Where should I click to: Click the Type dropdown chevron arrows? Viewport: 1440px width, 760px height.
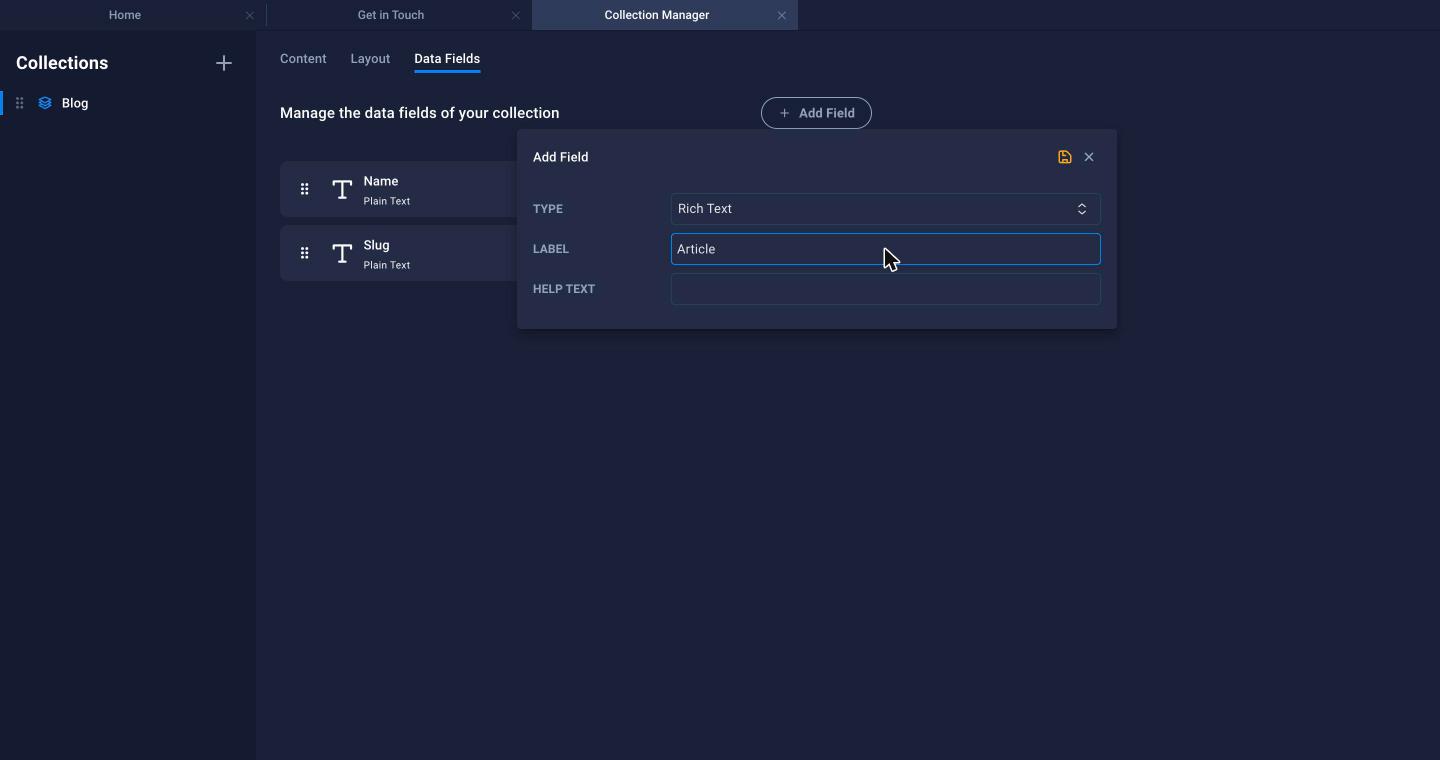[x=1082, y=209]
